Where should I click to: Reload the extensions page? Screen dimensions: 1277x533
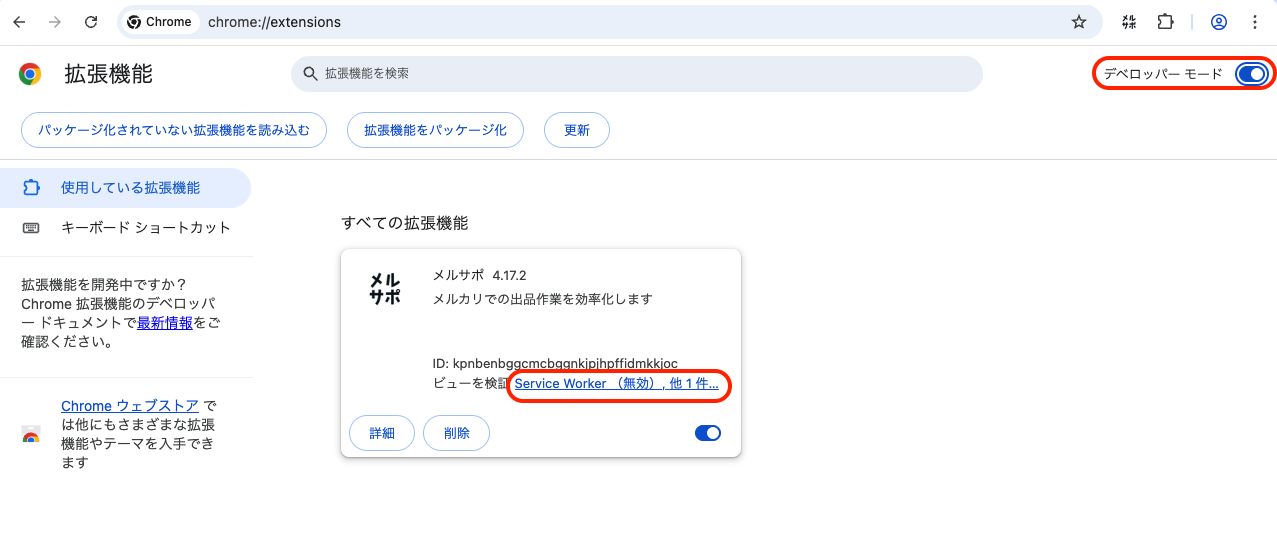pos(91,22)
